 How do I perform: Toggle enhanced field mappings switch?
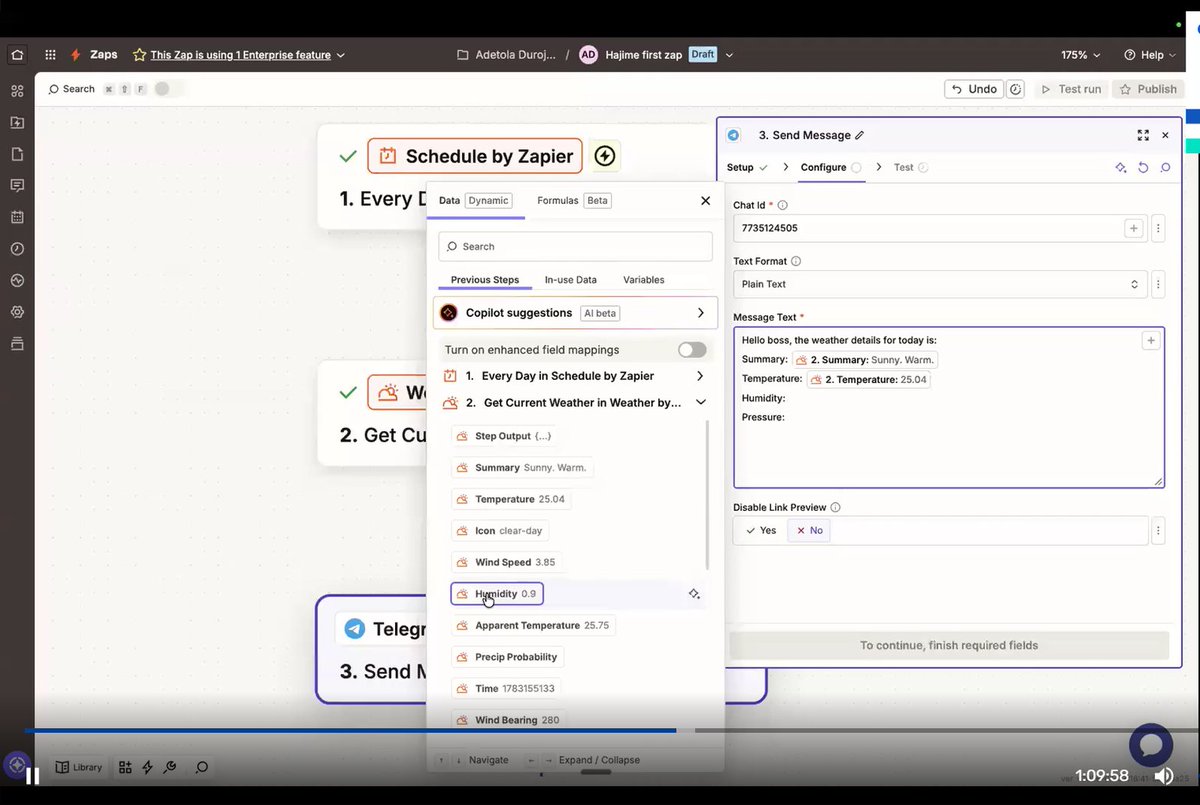(692, 350)
